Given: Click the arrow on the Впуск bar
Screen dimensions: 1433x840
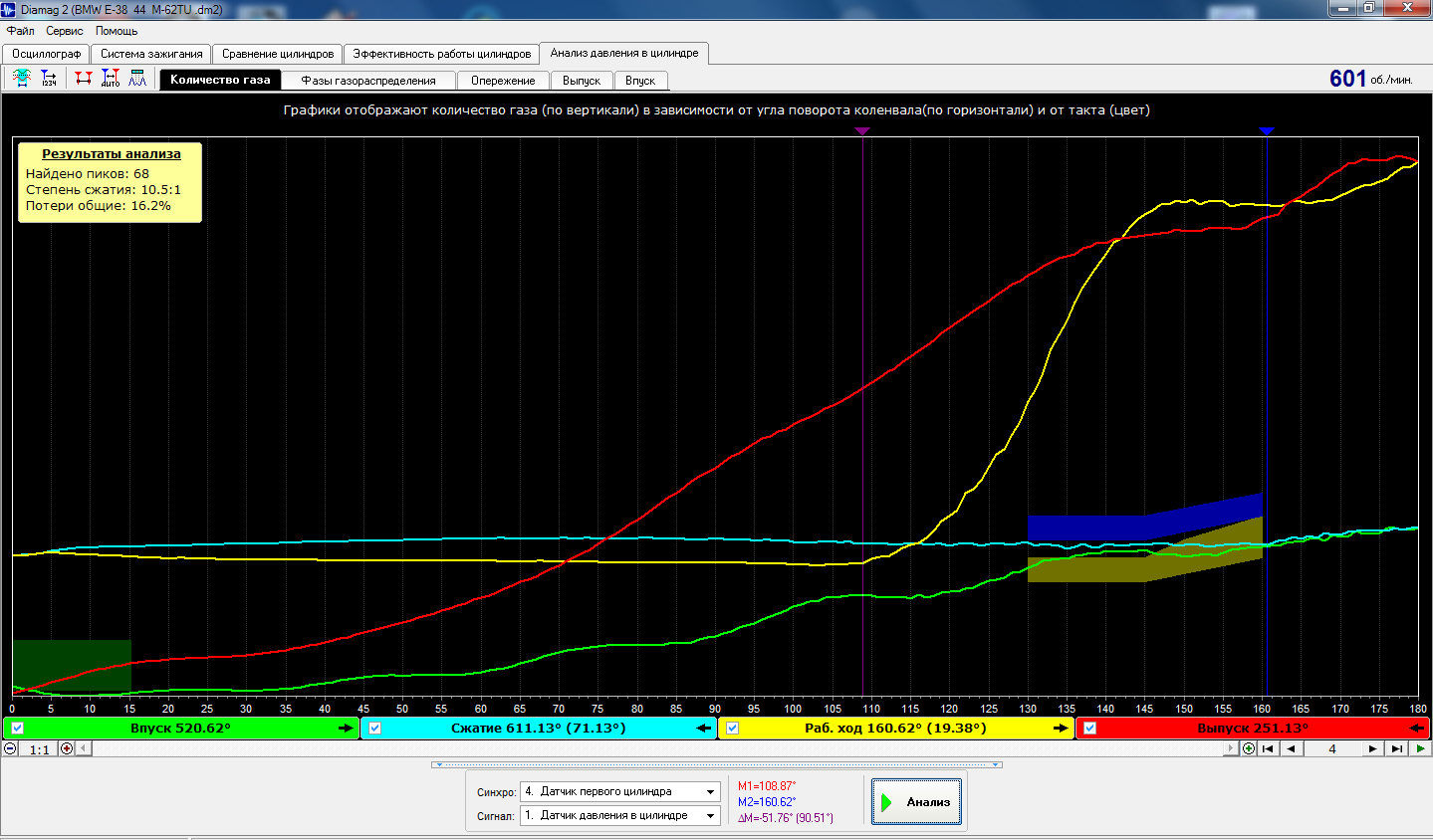Looking at the screenshot, I should click(x=346, y=729).
